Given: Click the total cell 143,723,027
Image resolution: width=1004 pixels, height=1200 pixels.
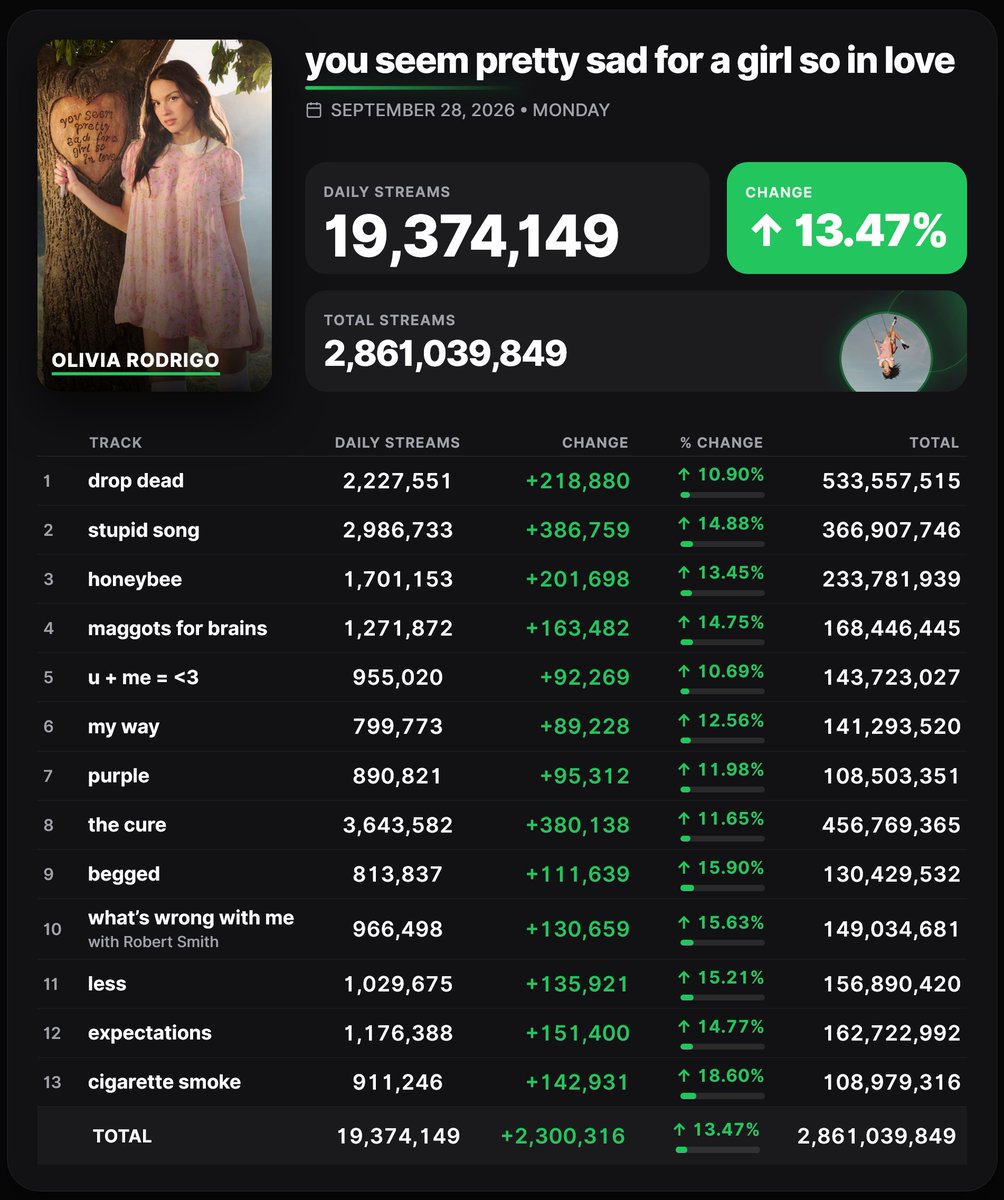Looking at the screenshot, I should pos(891,677).
